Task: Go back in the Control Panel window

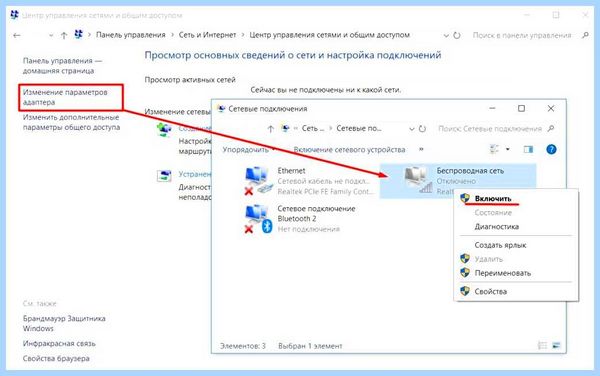Action: pos(16,35)
